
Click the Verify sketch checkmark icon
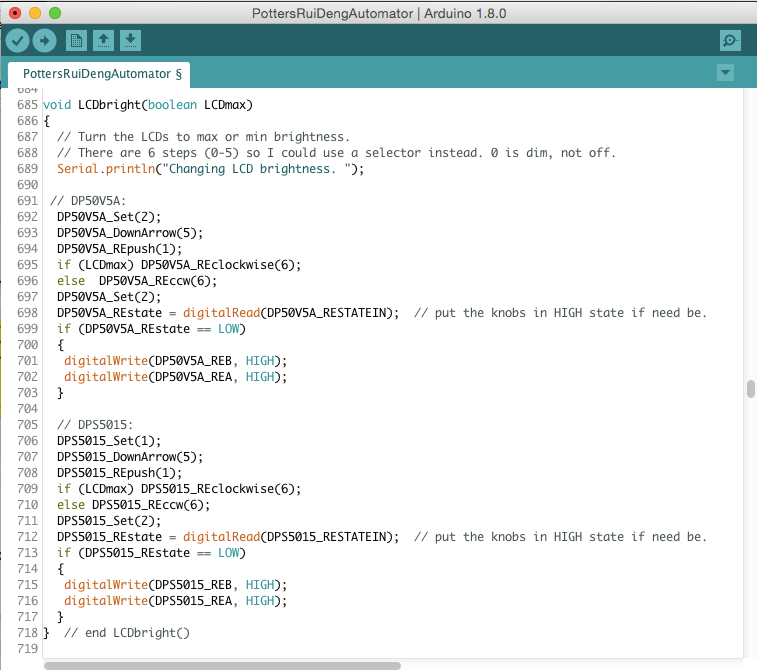(17, 41)
